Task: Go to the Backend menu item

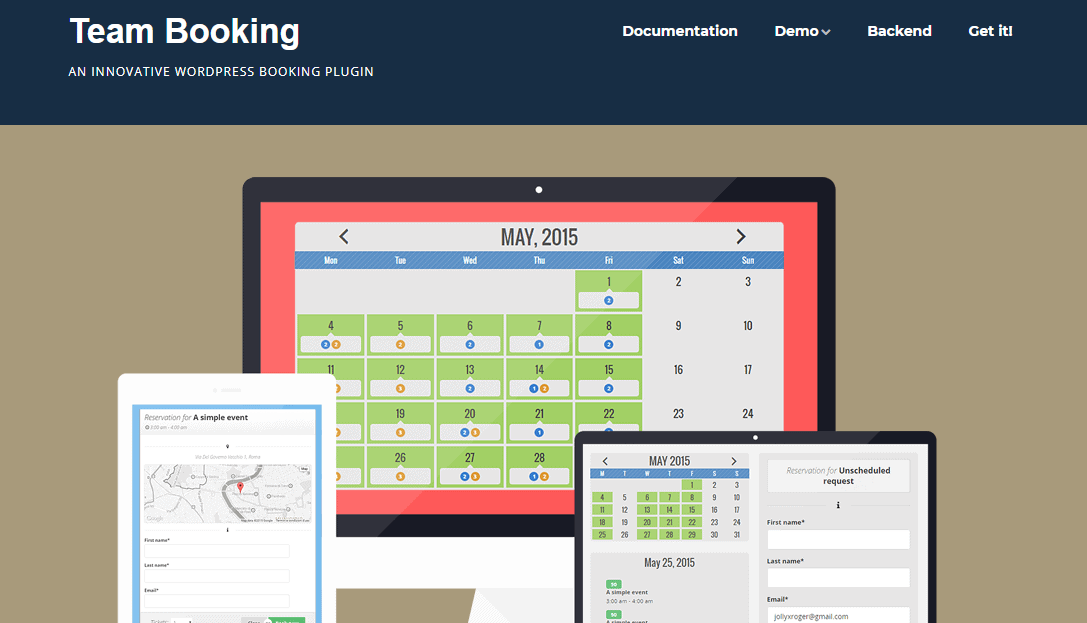Action: click(x=899, y=31)
